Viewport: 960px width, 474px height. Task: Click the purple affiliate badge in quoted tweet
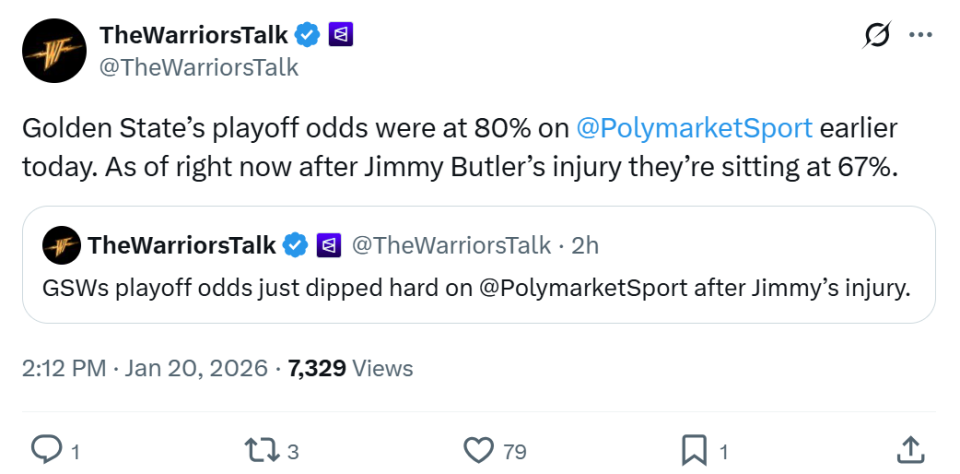[328, 244]
